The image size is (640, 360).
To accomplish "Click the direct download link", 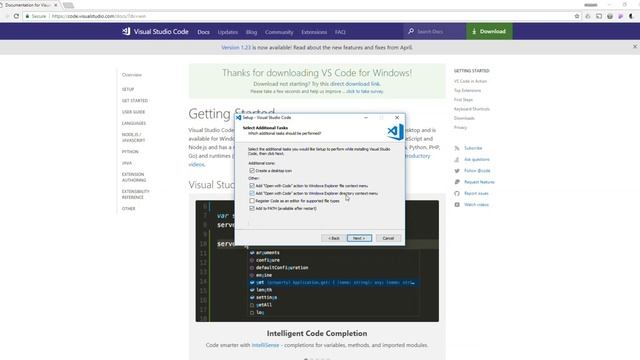I will coord(355,84).
